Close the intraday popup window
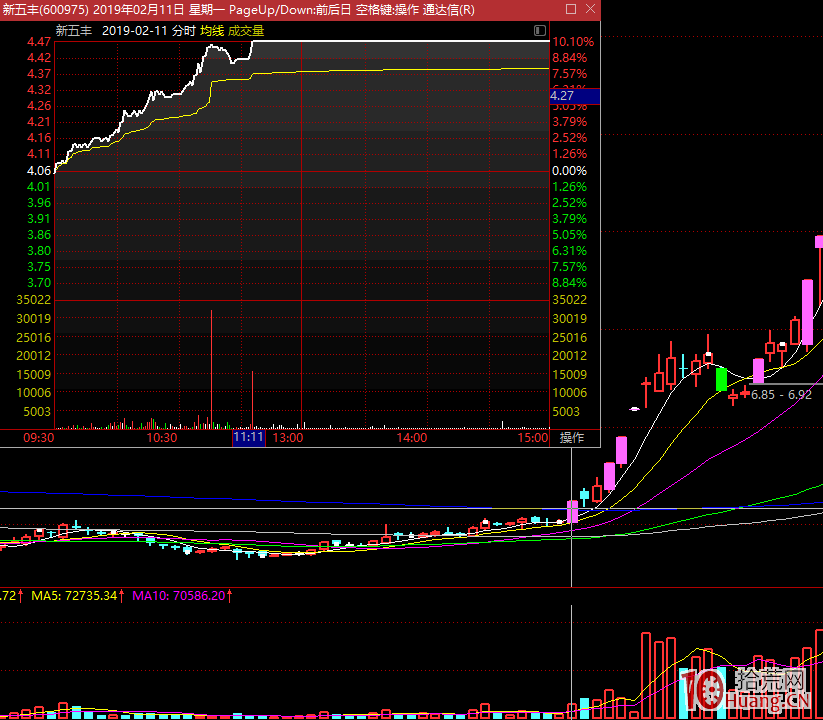Screen dimensions: 823x720 coord(590,9)
